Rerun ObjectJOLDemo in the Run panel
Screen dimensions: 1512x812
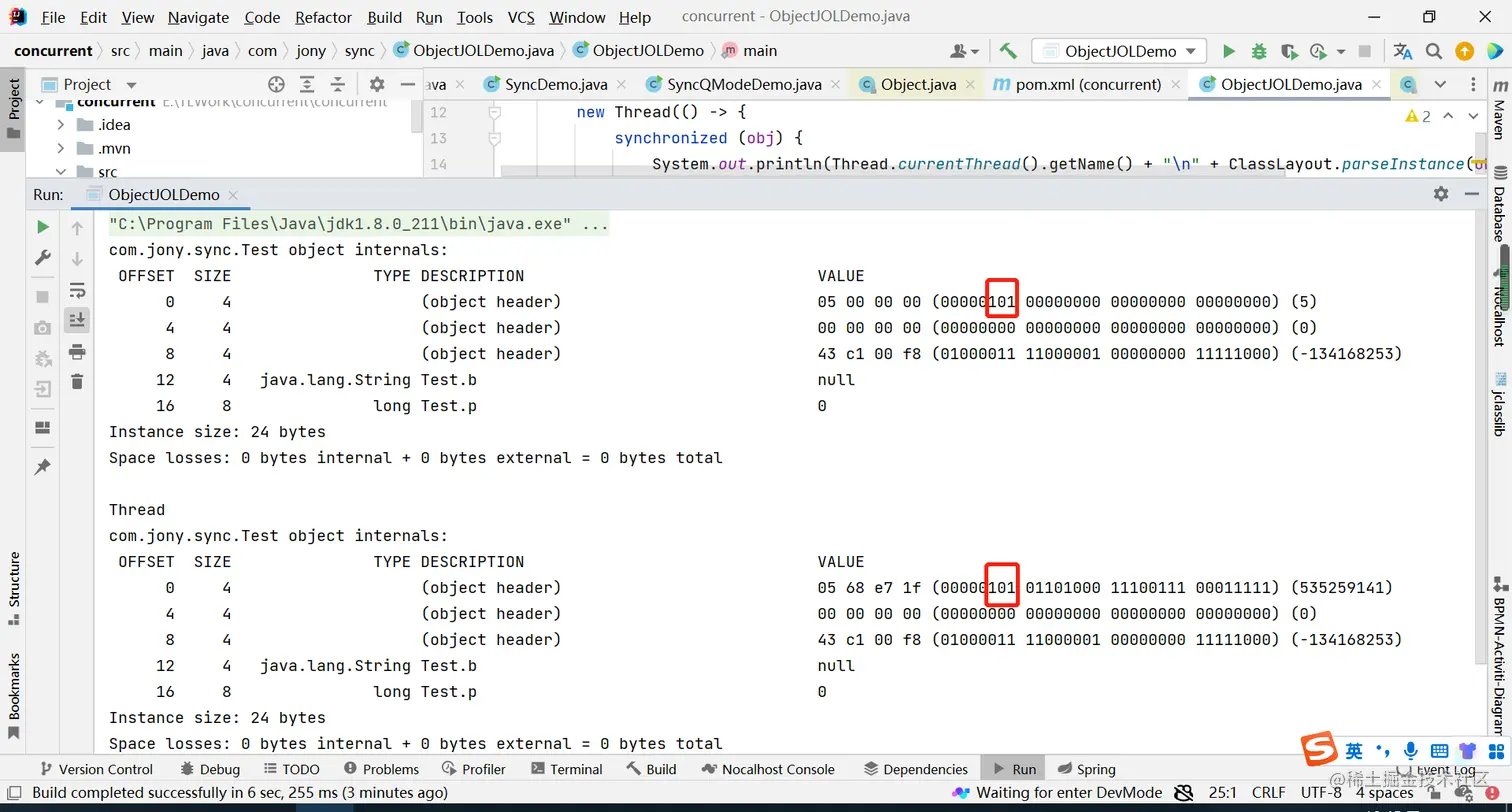pos(43,227)
